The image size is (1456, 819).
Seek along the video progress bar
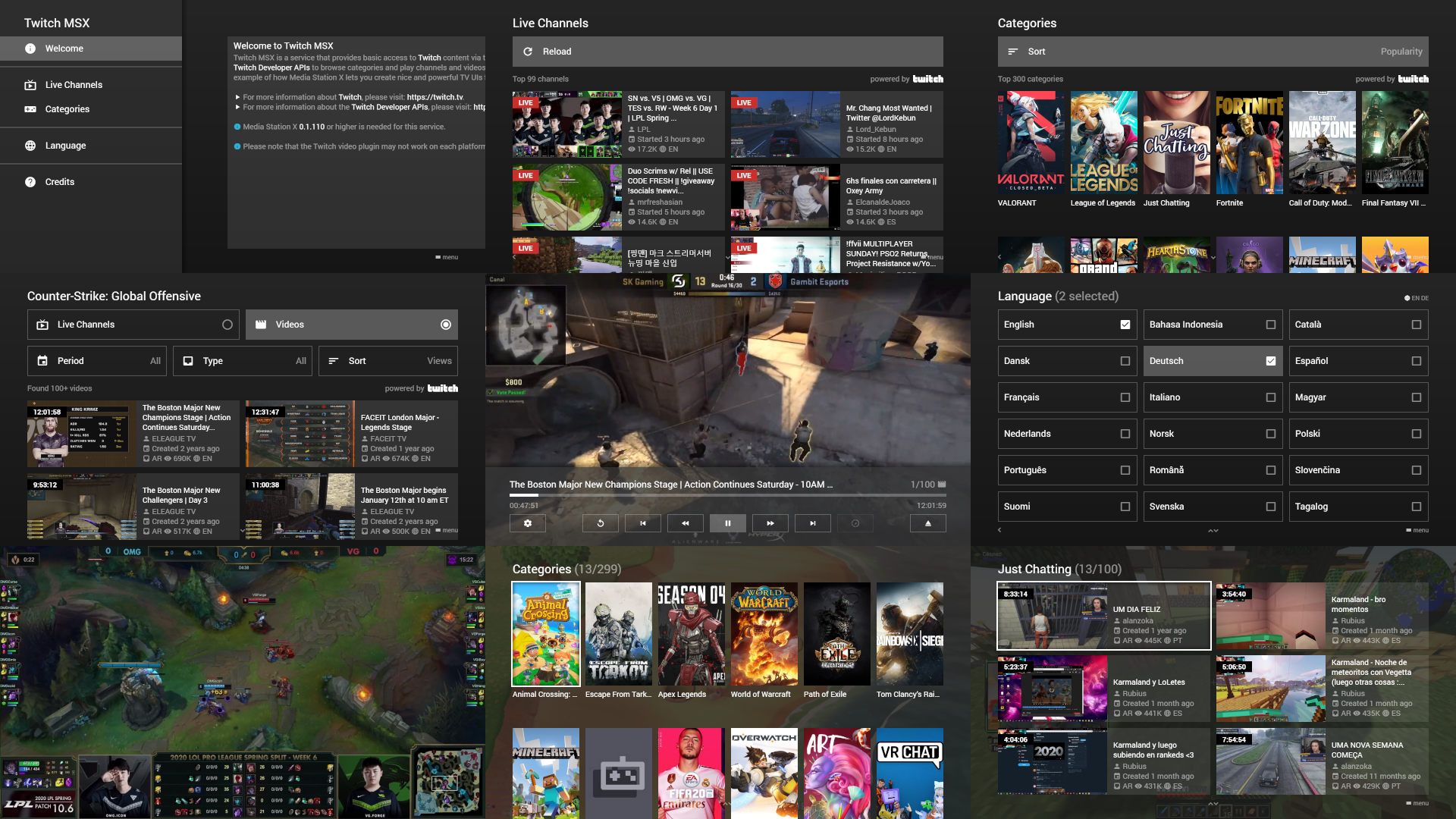pos(727,495)
